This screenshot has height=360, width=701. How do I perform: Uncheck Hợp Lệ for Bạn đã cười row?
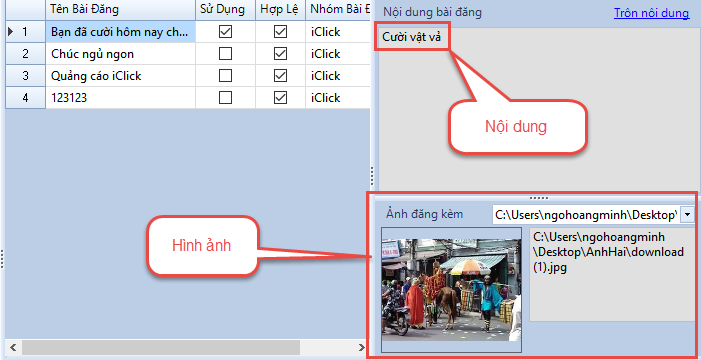coord(280,32)
